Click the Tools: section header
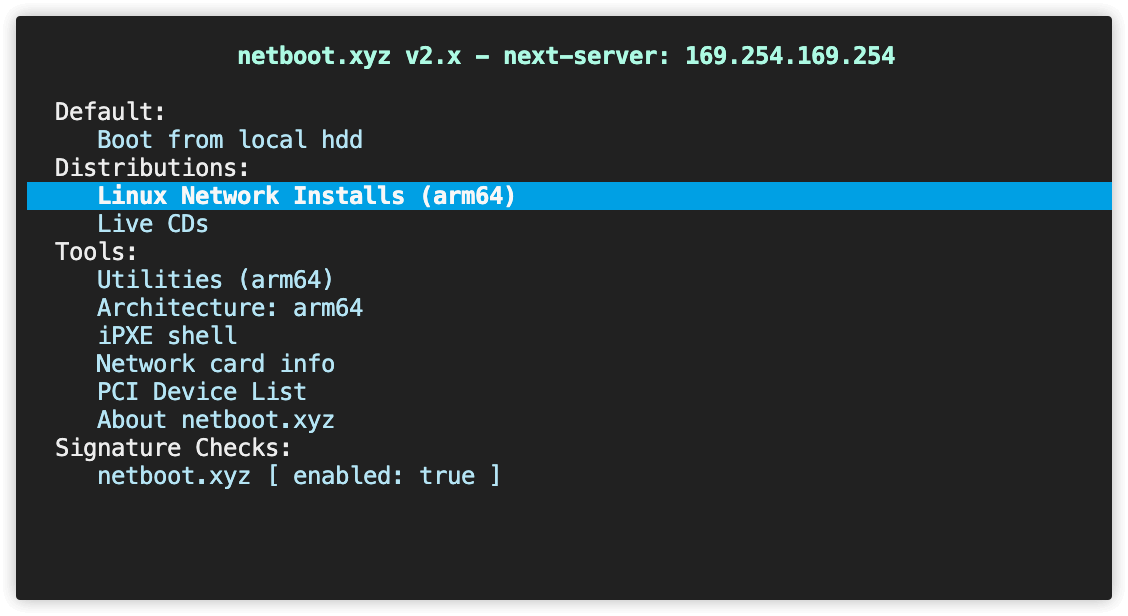 coord(96,251)
